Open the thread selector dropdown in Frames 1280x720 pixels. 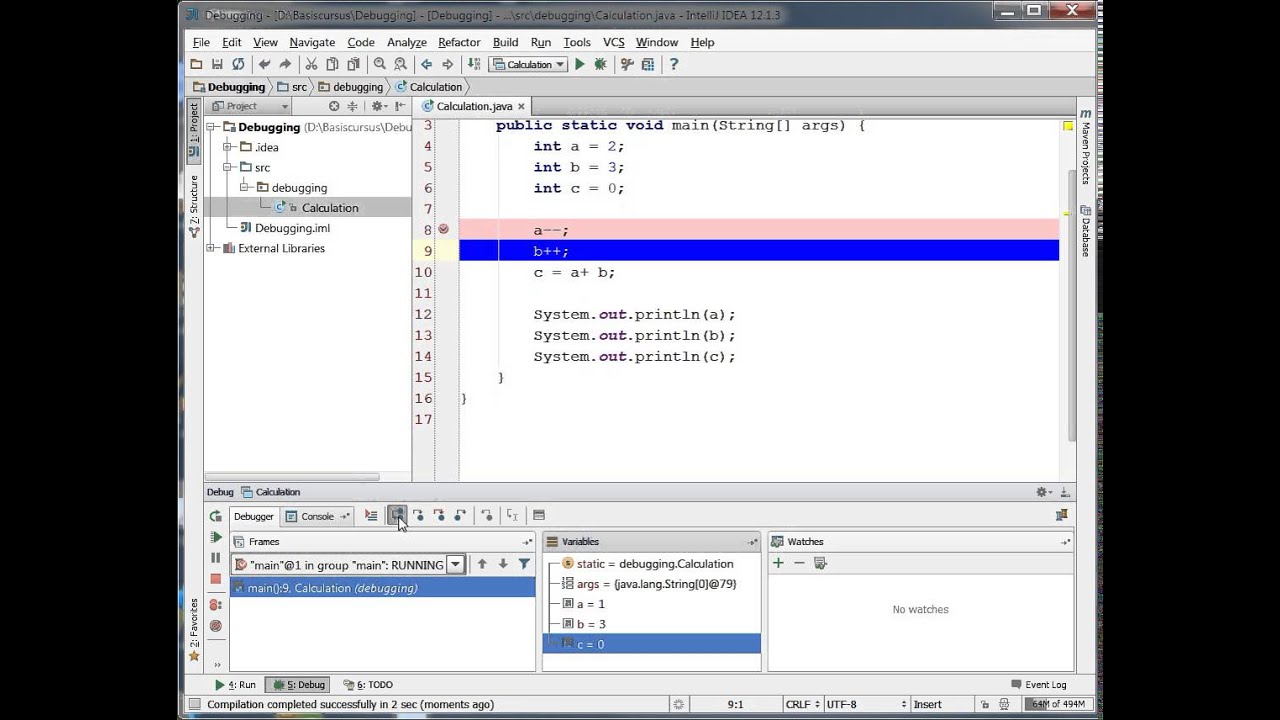pyautogui.click(x=455, y=564)
